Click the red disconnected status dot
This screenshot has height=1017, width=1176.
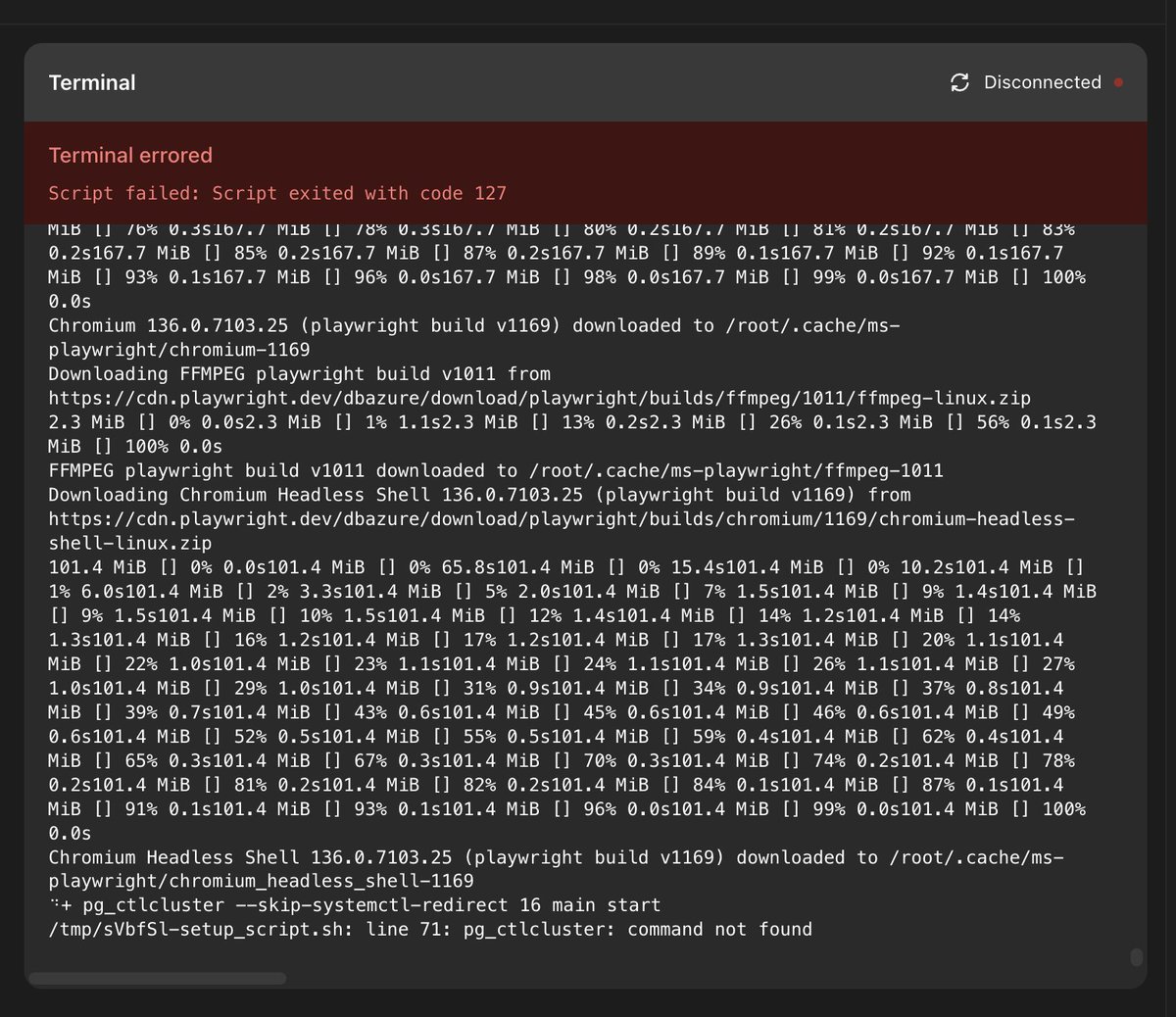(1118, 82)
